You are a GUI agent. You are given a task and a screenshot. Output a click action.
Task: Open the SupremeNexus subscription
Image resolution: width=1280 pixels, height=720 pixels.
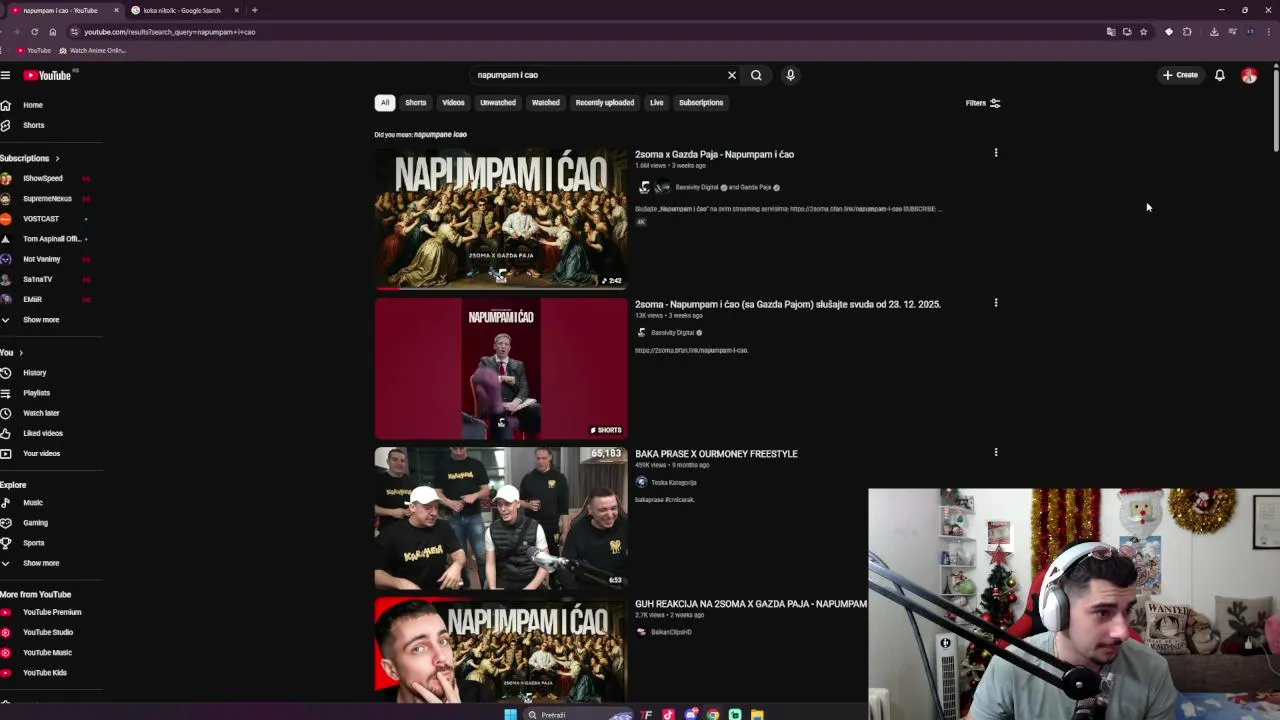pos(47,198)
